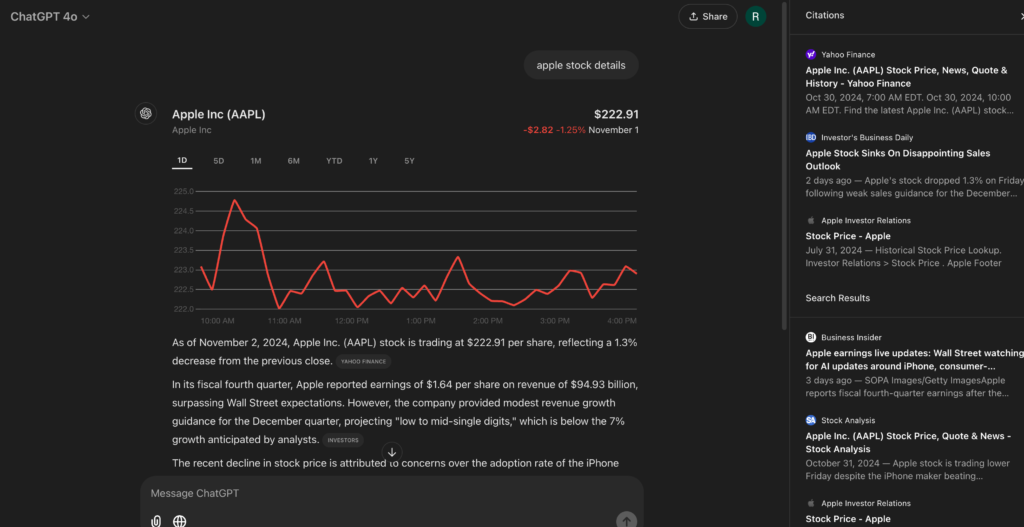Image resolution: width=1024 pixels, height=527 pixels.
Task: Click the Business Insider source icon
Action: (x=811, y=338)
